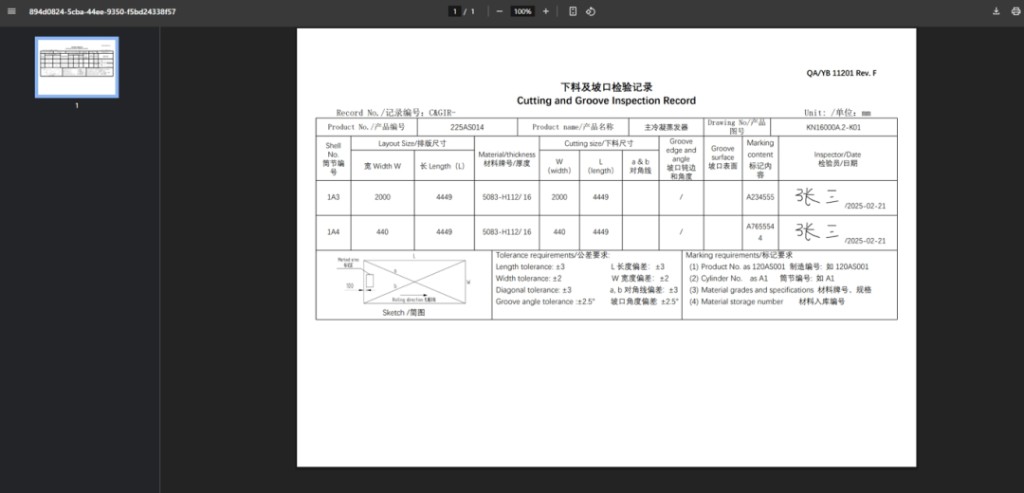Click the Inspector/Date column header
Image resolution: width=1024 pixels, height=493 pixels.
pyautogui.click(x=837, y=159)
